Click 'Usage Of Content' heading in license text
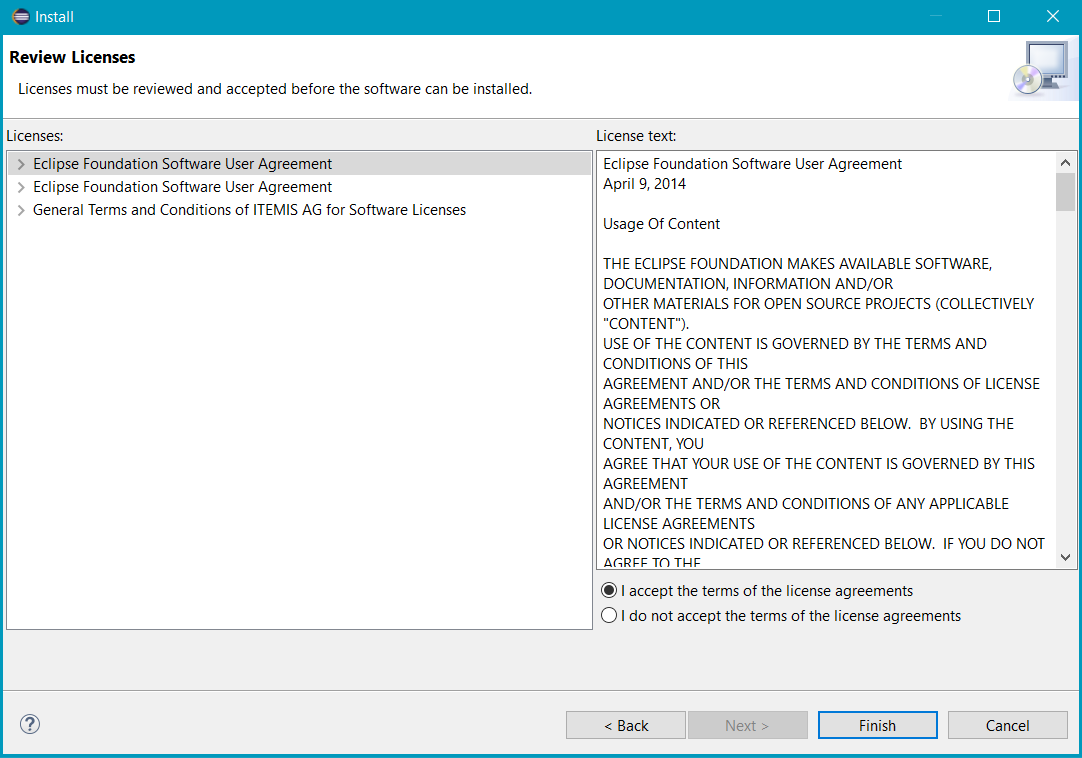Image resolution: width=1082 pixels, height=758 pixels. (x=661, y=224)
